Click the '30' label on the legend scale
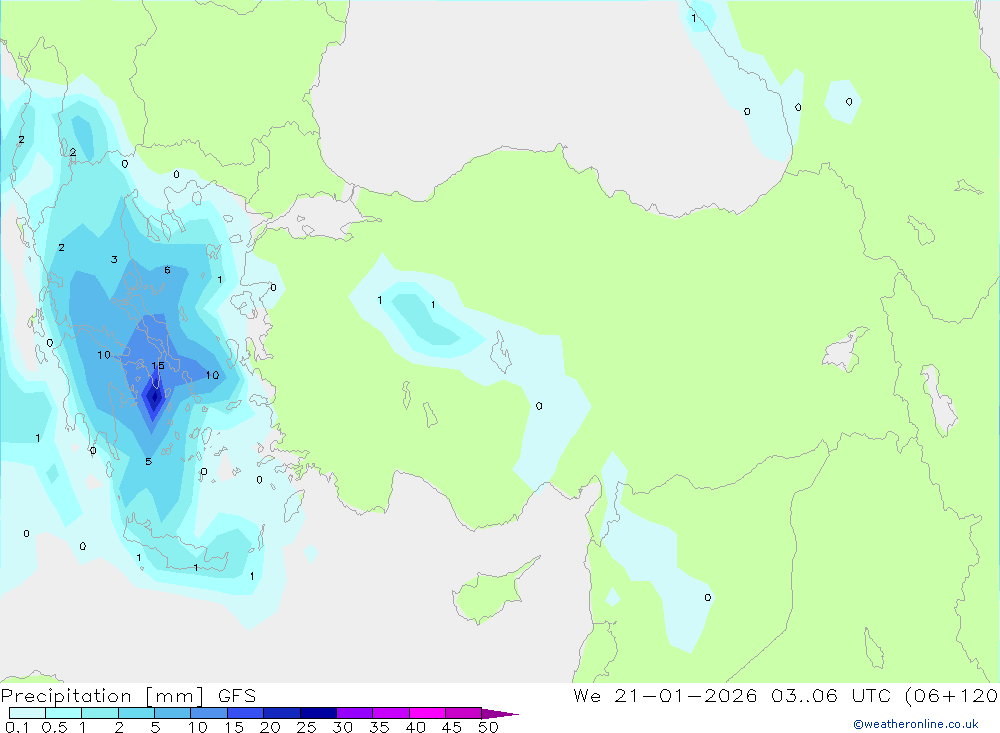This screenshot has height=733, width=1000. point(342,727)
